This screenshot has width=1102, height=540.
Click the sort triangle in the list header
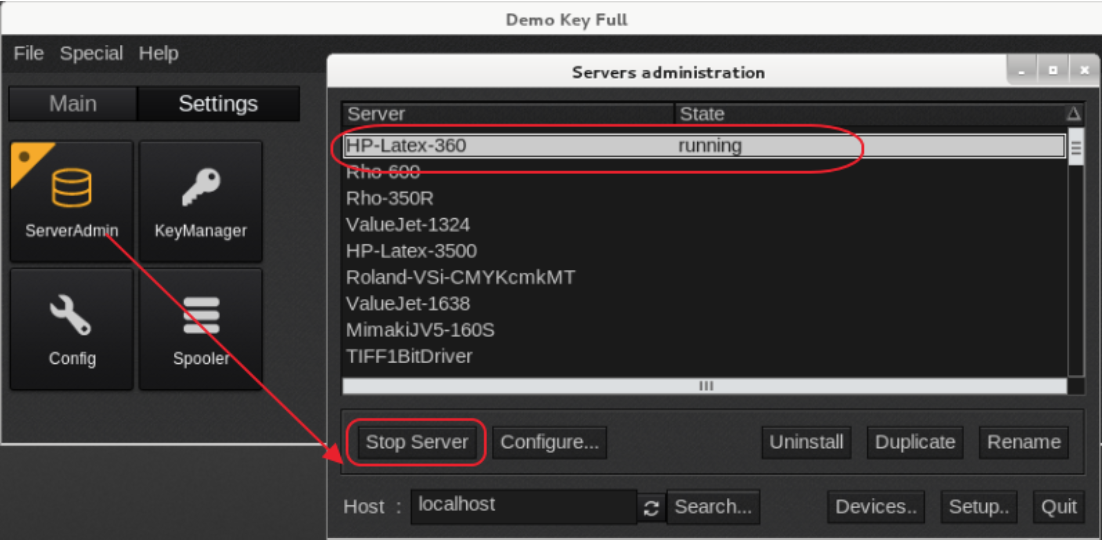pyautogui.click(x=1074, y=114)
